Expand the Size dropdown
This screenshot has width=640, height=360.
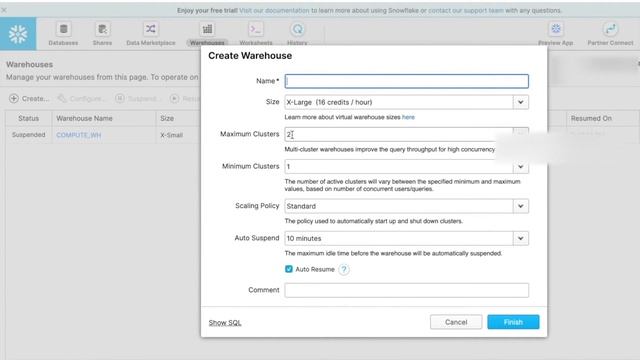pos(520,102)
